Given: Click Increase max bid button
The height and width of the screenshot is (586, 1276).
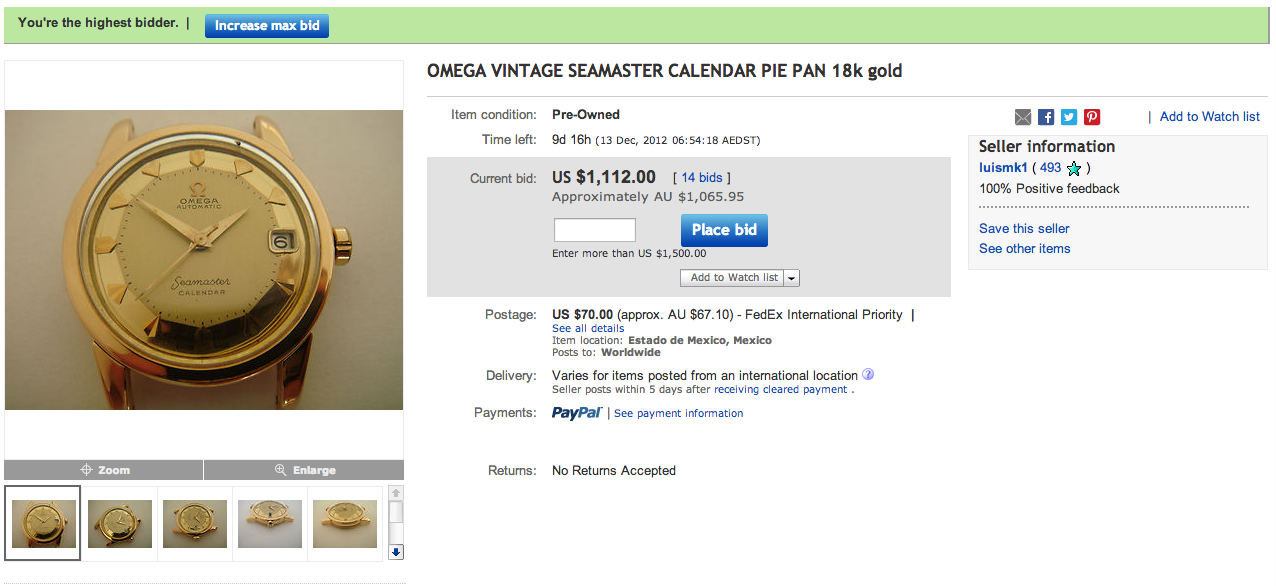Looking at the screenshot, I should click(267, 25).
